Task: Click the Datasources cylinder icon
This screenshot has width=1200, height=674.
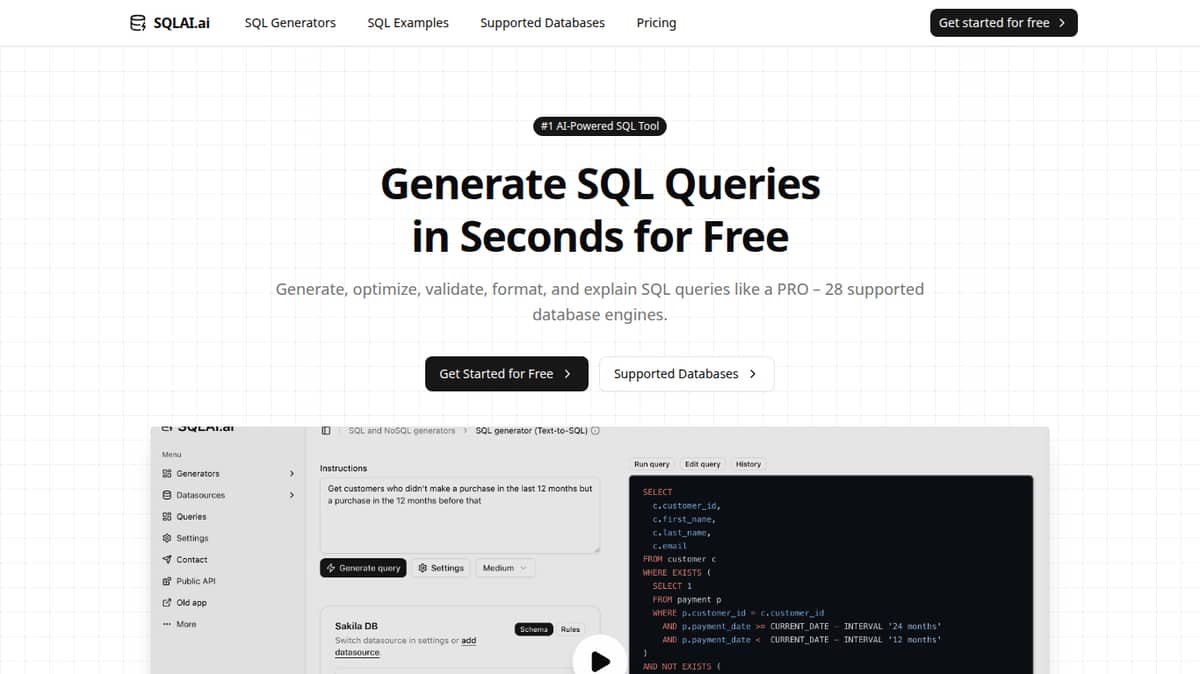Action: tap(167, 495)
